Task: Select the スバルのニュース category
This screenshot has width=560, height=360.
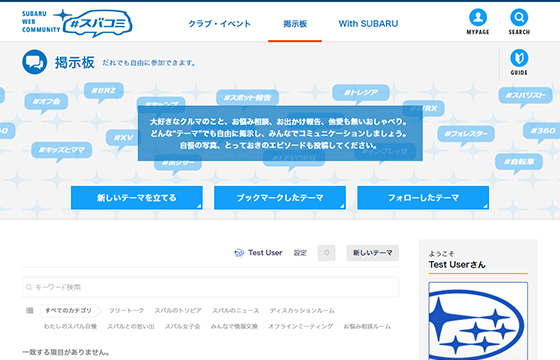Action: pos(236,310)
